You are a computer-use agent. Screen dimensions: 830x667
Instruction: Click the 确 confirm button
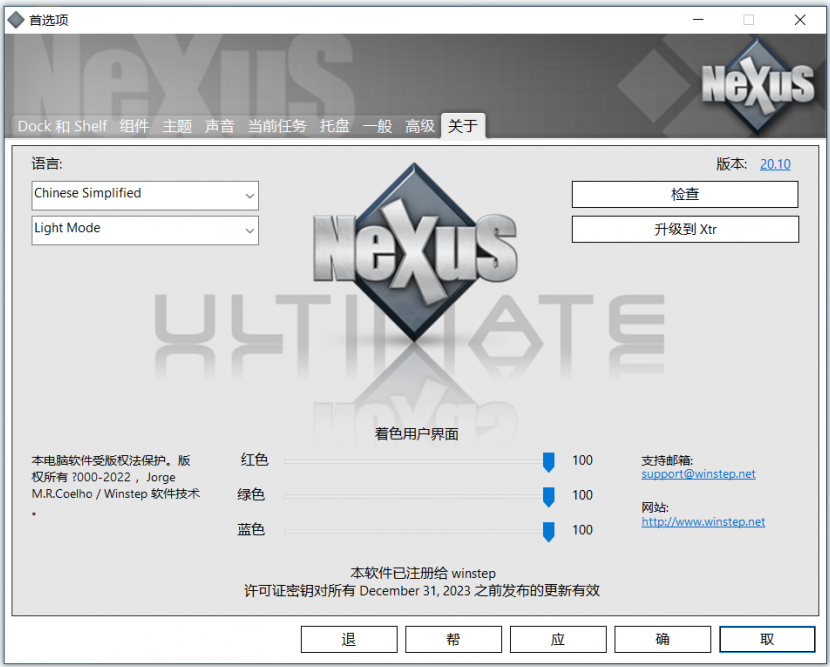click(x=662, y=639)
